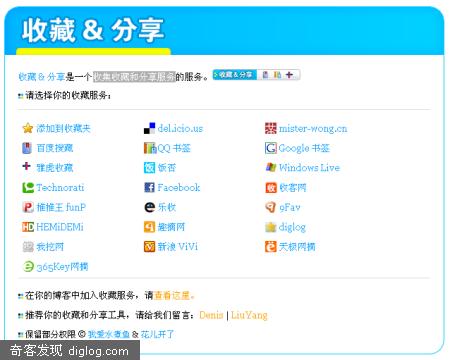
Task: Click 收藏 & 分享 link in intro sentence
Action: pyautogui.click(x=42, y=77)
